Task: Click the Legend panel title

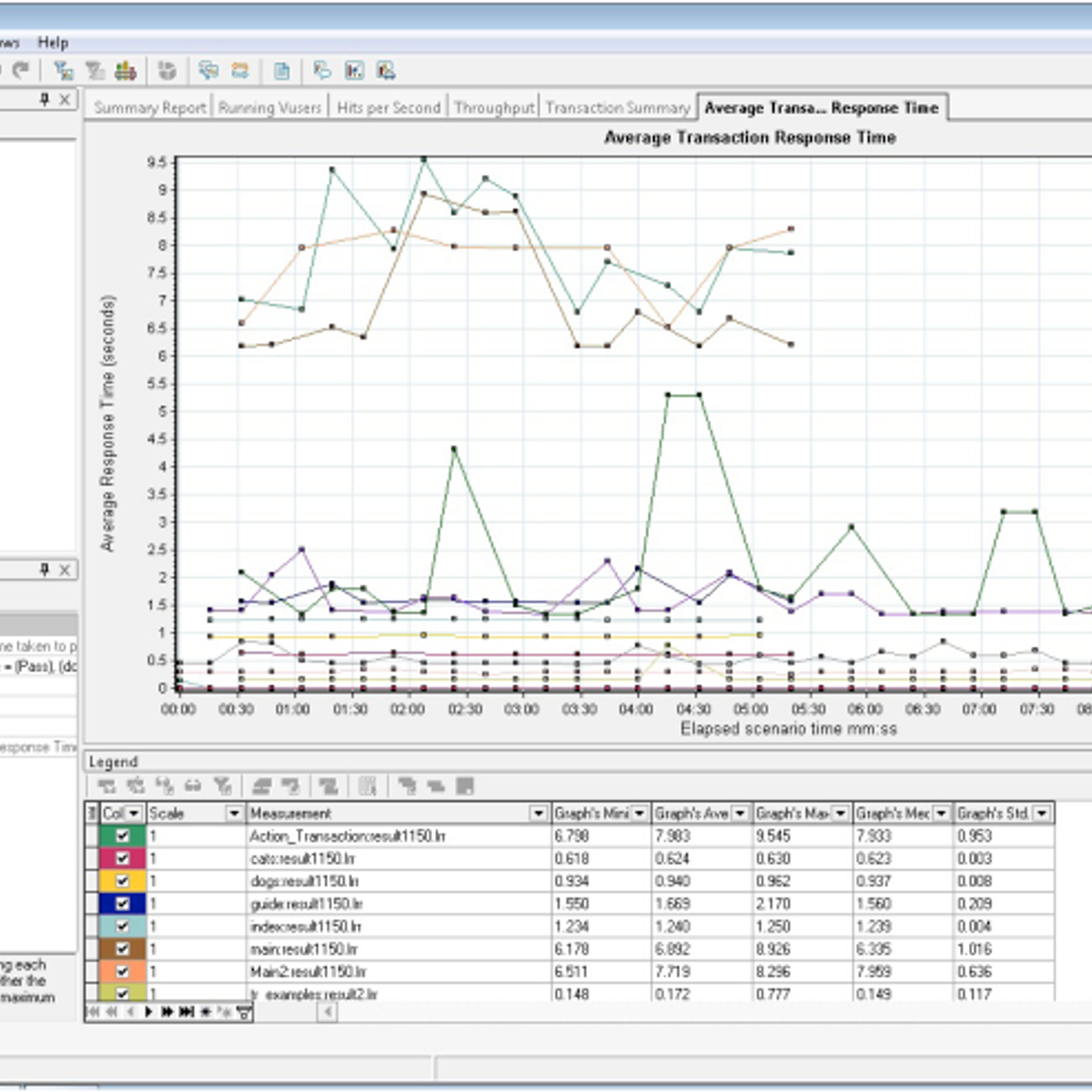Action: coord(113,762)
